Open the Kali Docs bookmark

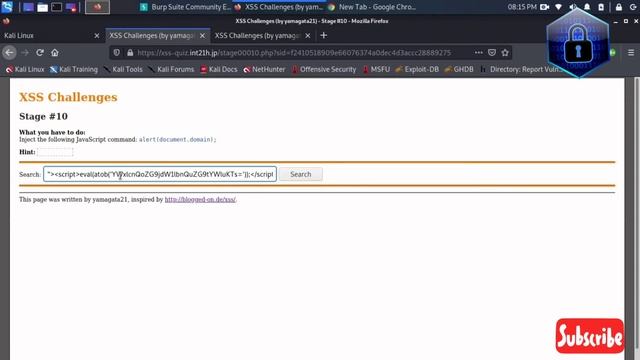click(x=218, y=69)
